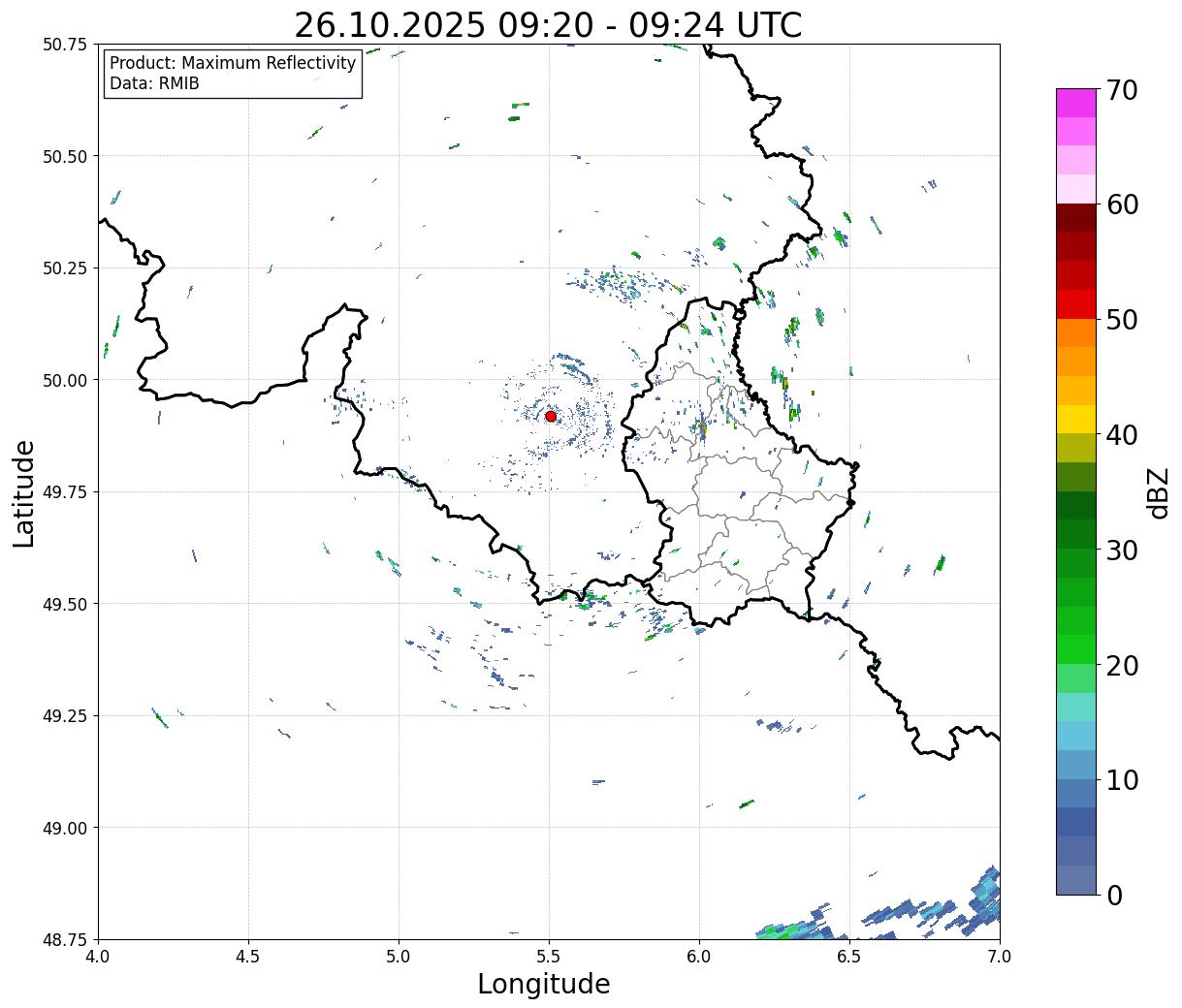This screenshot has width=1182, height=1008.
Task: Click the dark maroon colorbar segment below 60
Action: point(1076,218)
